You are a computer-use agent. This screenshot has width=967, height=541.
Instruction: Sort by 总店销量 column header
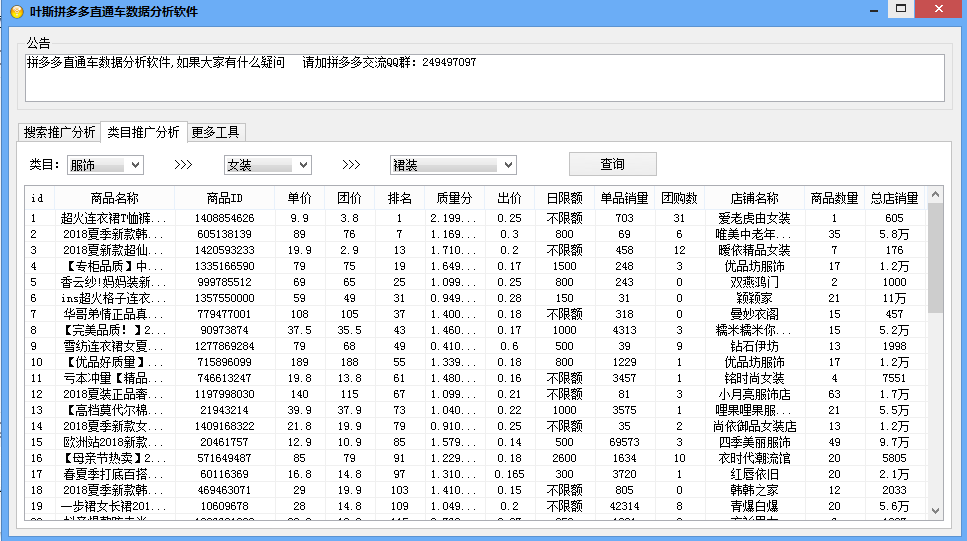pyautogui.click(x=894, y=198)
